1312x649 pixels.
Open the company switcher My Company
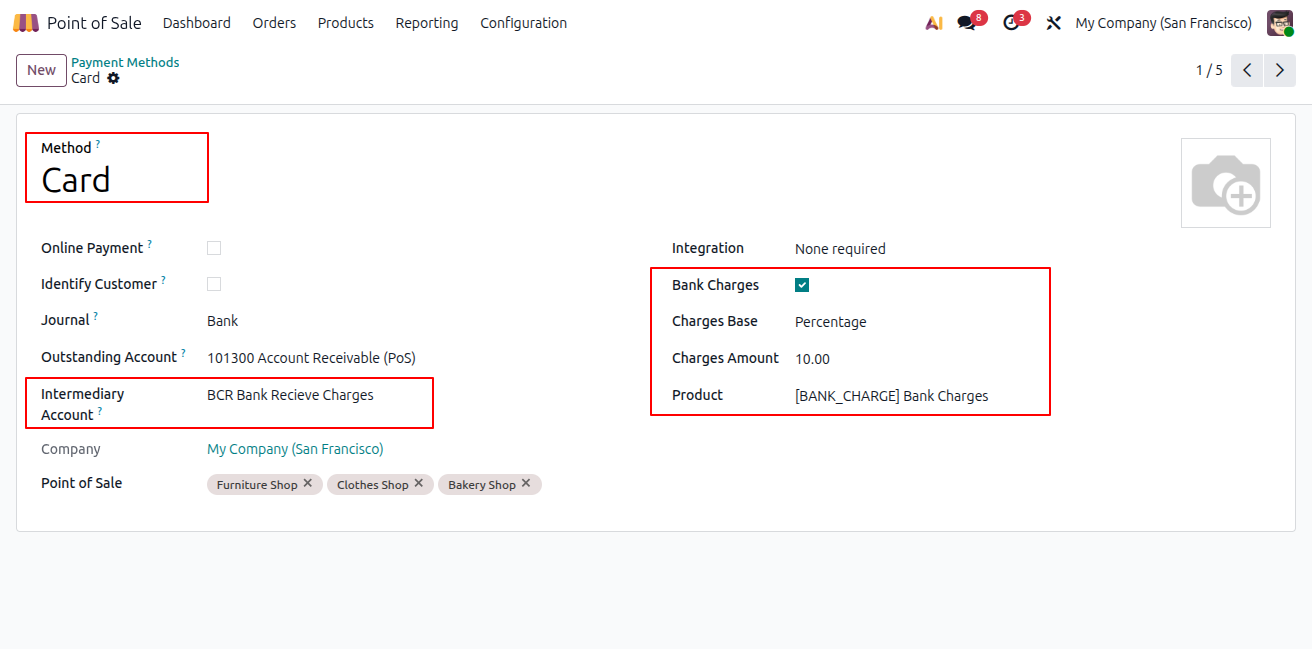(x=1164, y=23)
